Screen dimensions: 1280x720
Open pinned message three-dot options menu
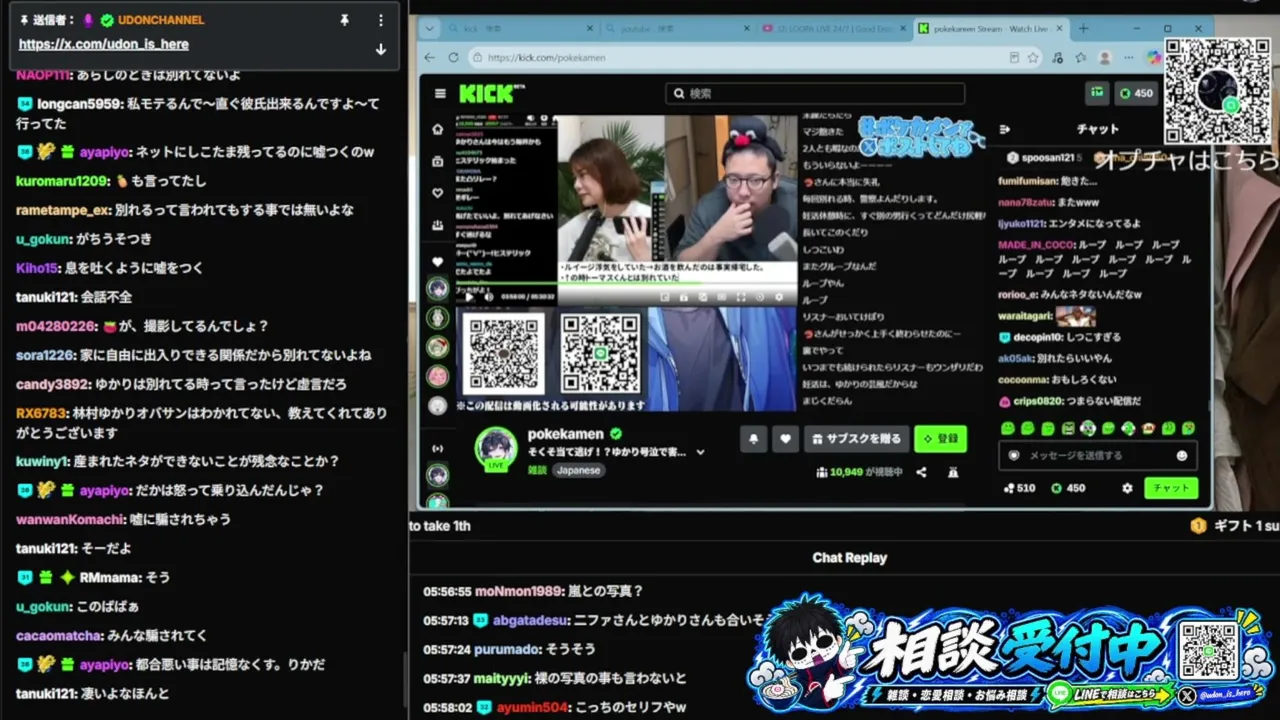(x=380, y=20)
